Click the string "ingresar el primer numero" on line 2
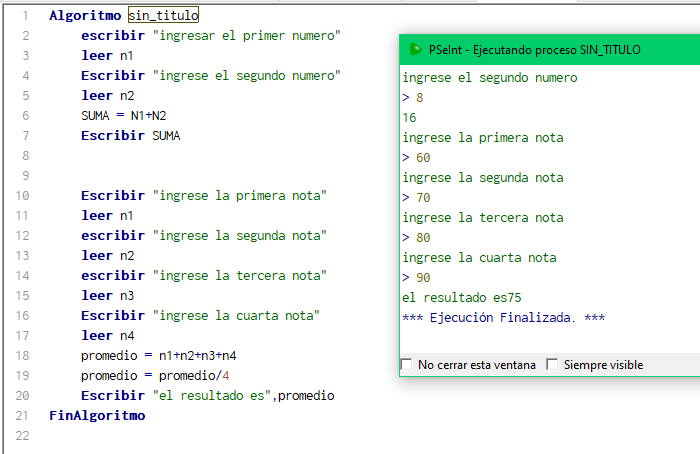 coord(246,36)
